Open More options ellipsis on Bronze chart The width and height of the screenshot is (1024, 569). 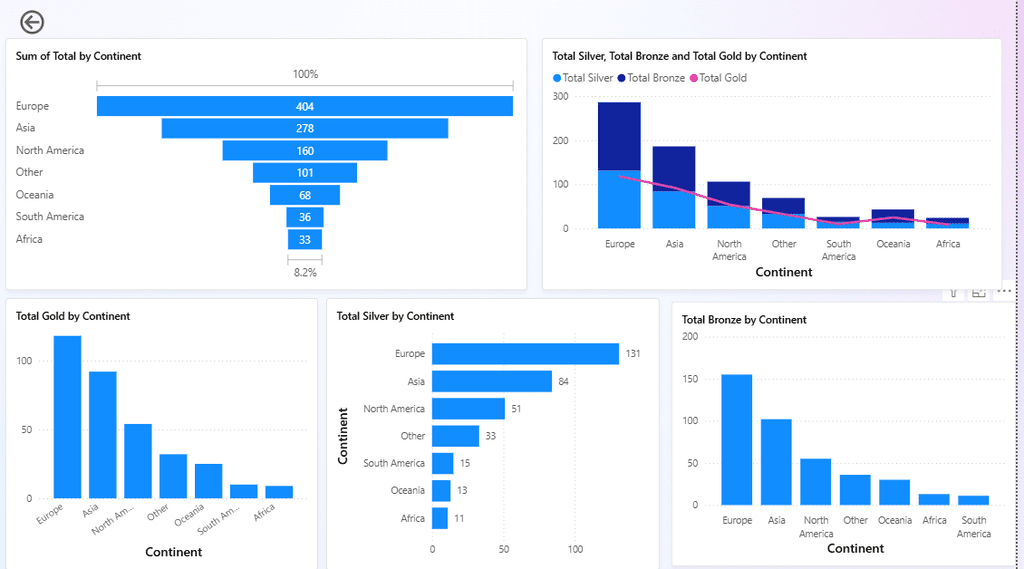pos(1004,291)
